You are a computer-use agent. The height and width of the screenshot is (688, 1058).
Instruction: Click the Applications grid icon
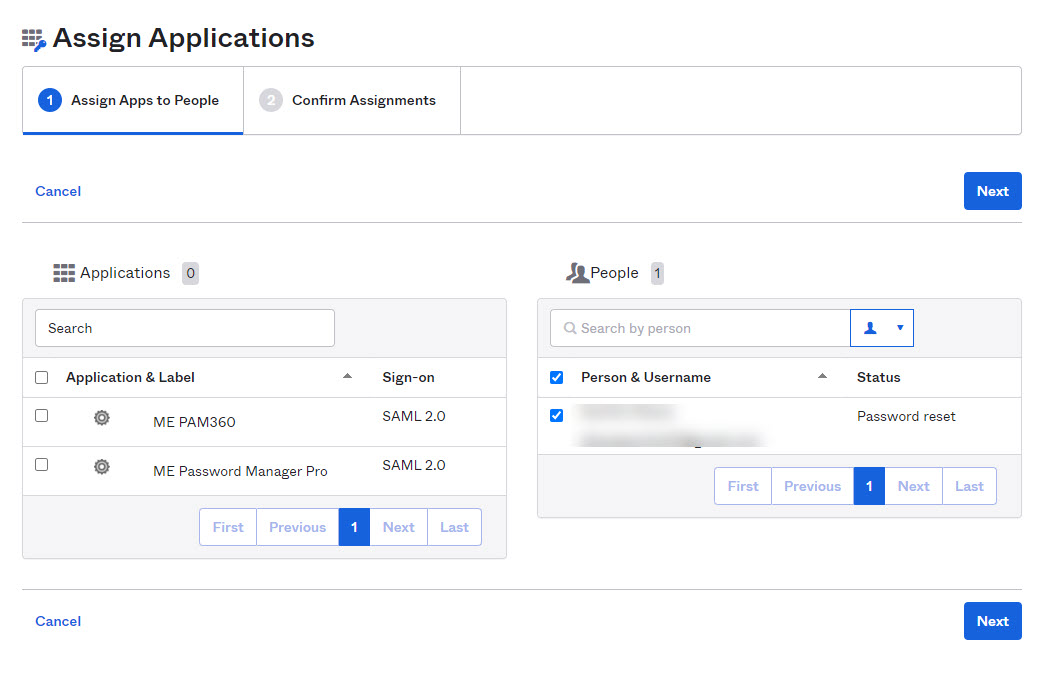coord(64,273)
